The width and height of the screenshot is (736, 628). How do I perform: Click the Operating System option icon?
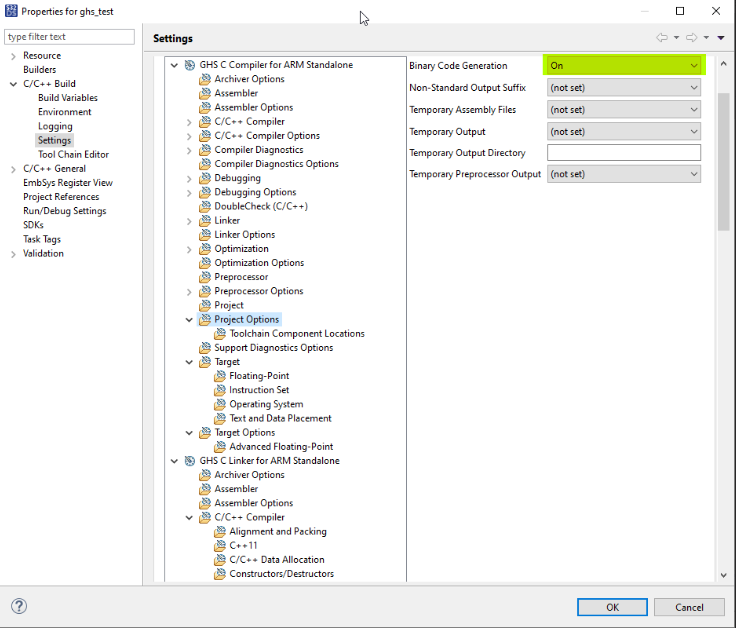(x=220, y=404)
